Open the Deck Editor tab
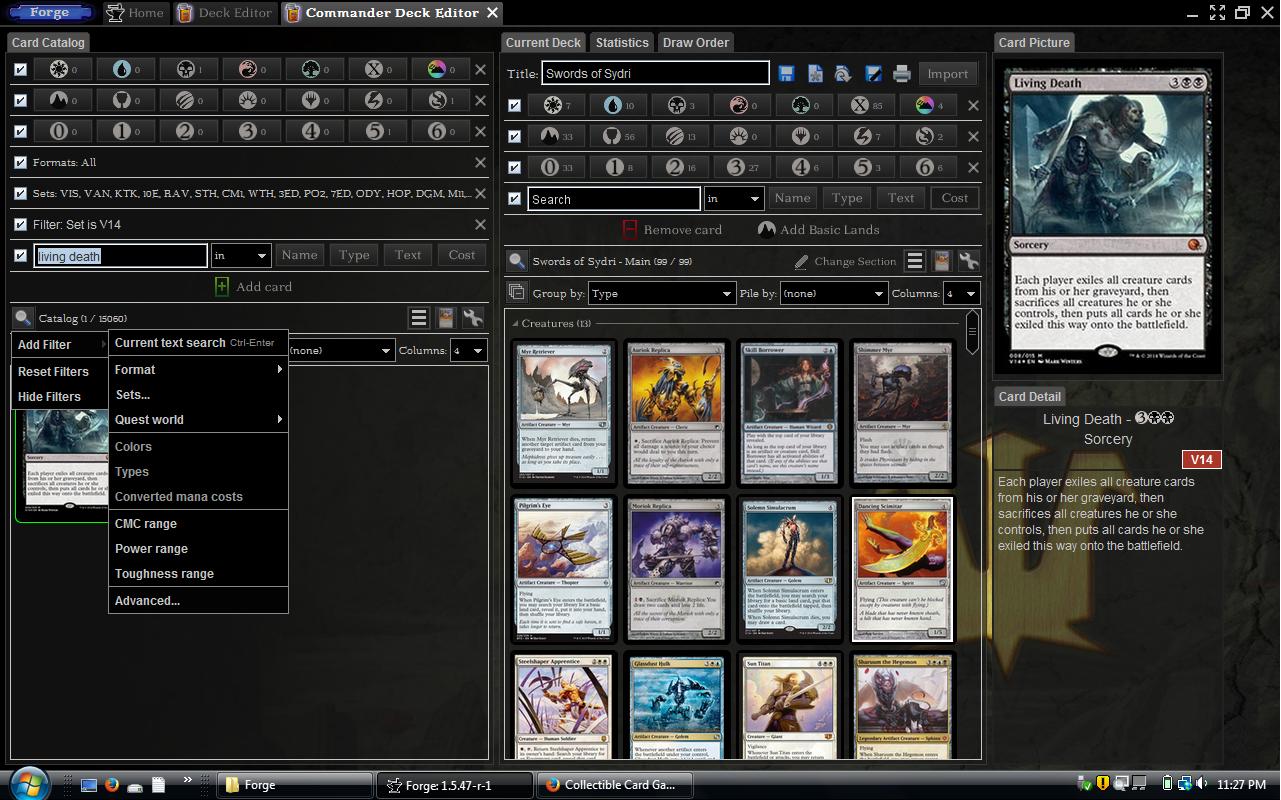 (x=224, y=13)
